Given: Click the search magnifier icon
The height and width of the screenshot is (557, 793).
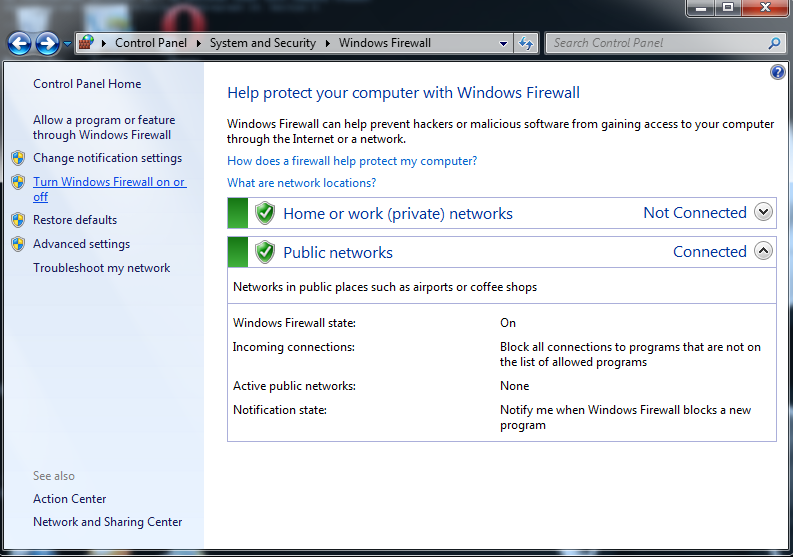Looking at the screenshot, I should [774, 44].
